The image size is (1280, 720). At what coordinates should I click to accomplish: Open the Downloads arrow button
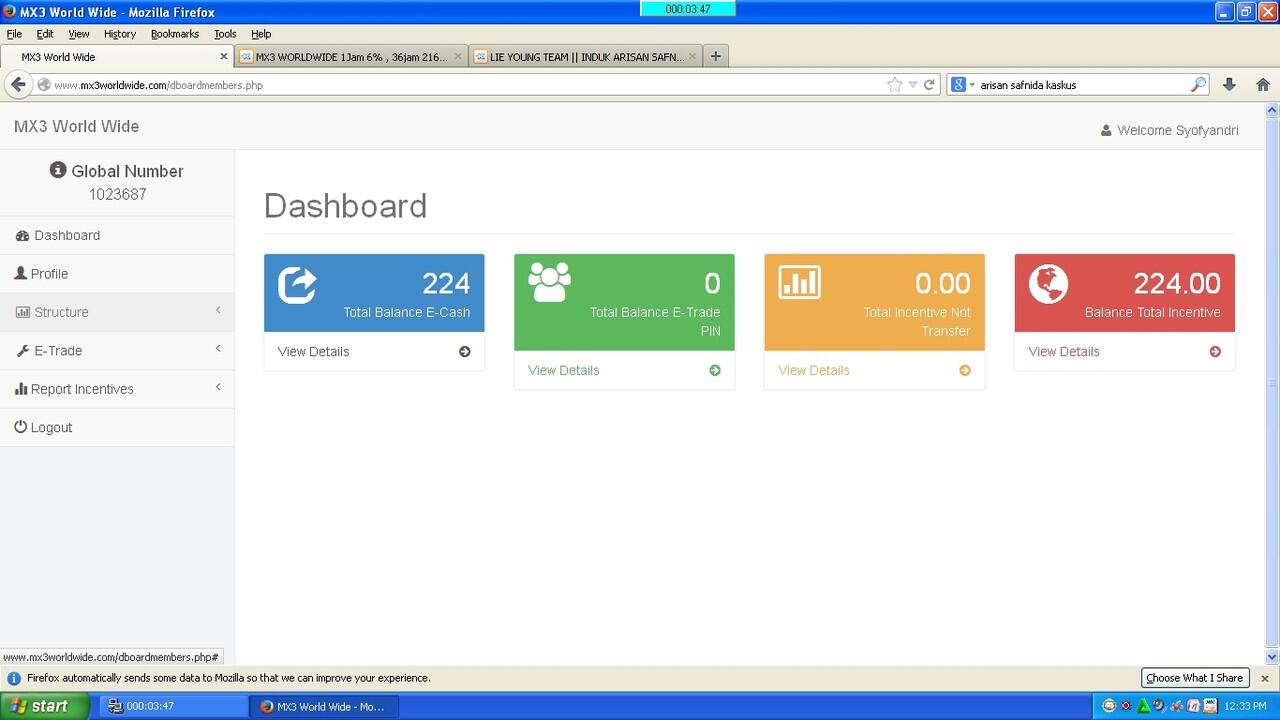click(1229, 85)
